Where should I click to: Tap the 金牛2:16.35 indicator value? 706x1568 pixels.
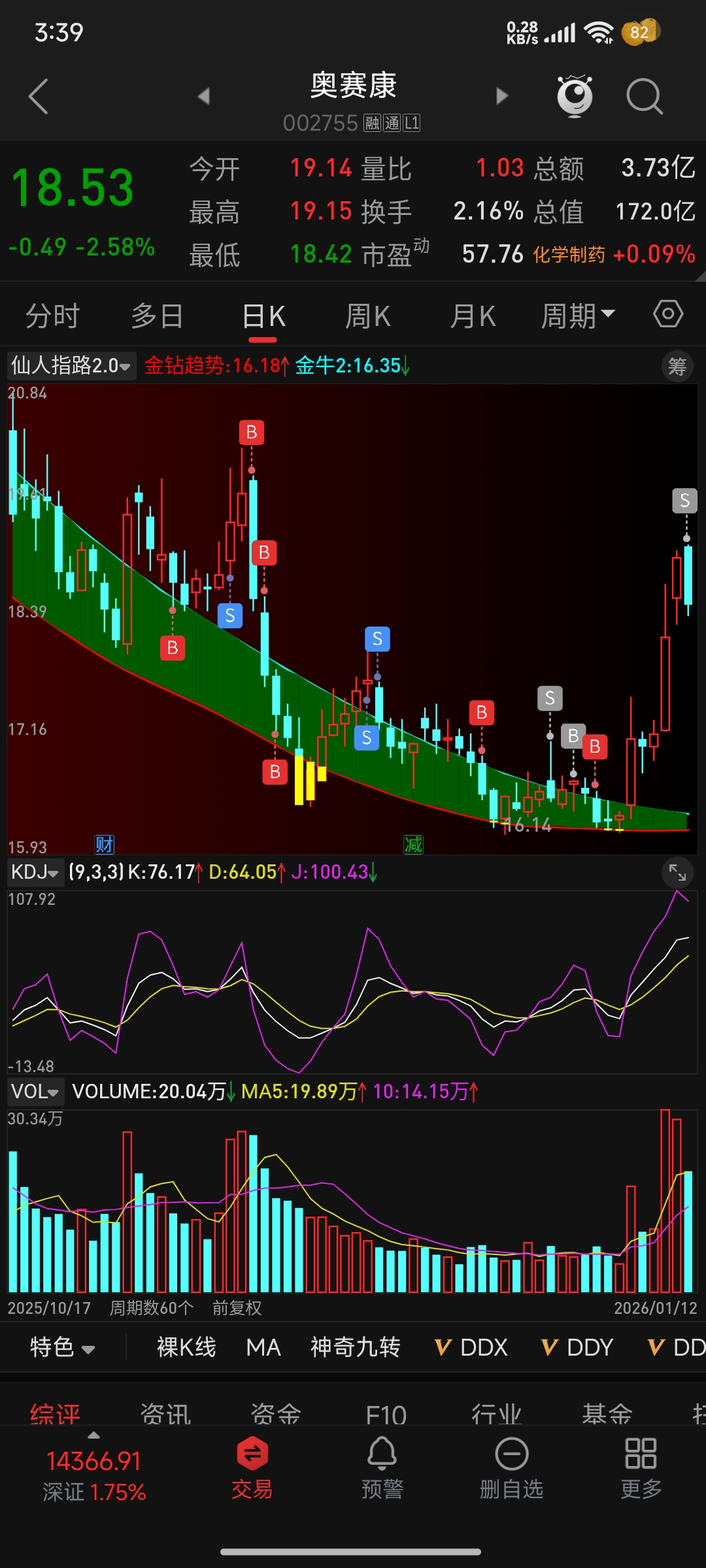click(x=352, y=365)
